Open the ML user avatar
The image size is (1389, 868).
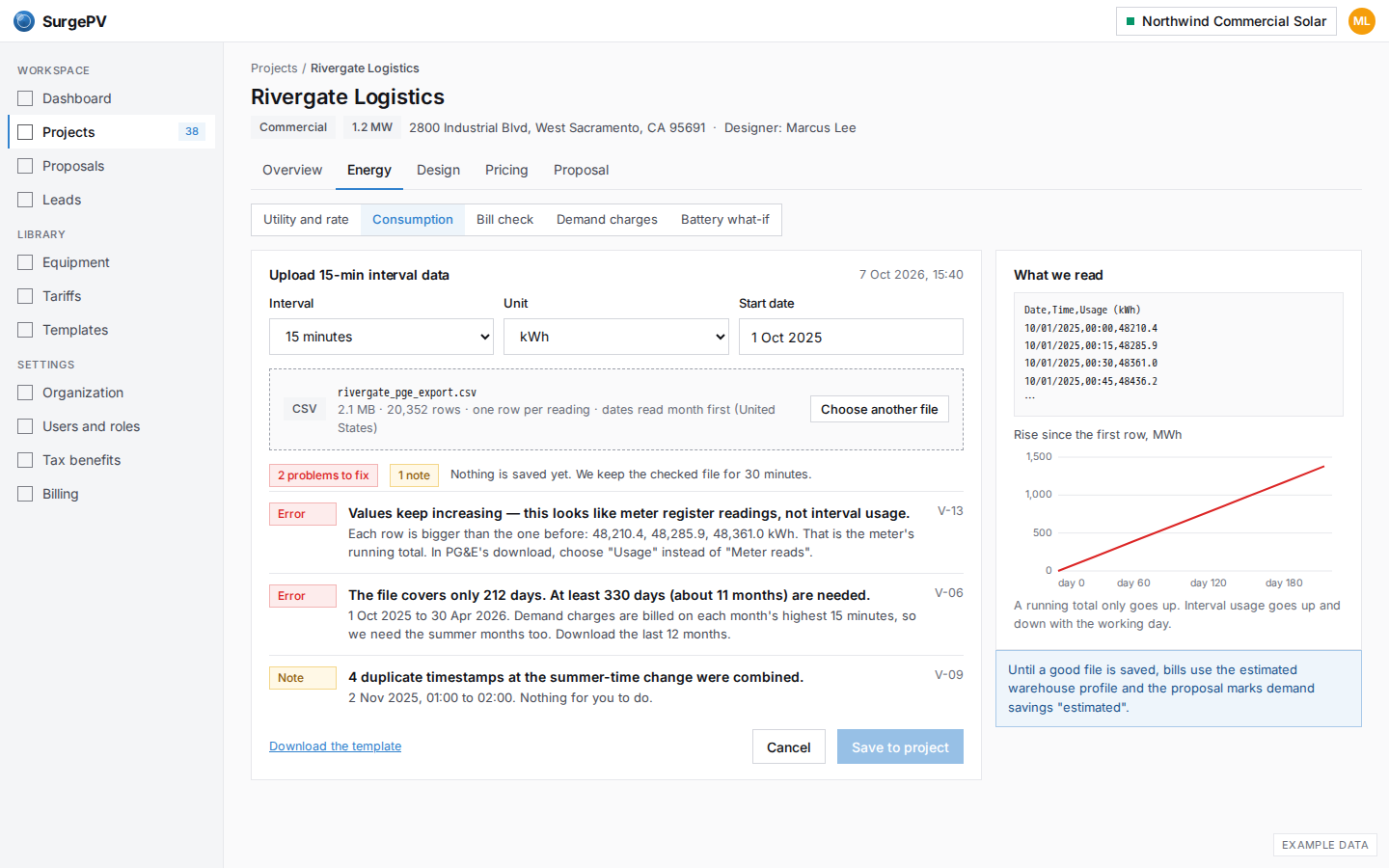(x=1361, y=21)
